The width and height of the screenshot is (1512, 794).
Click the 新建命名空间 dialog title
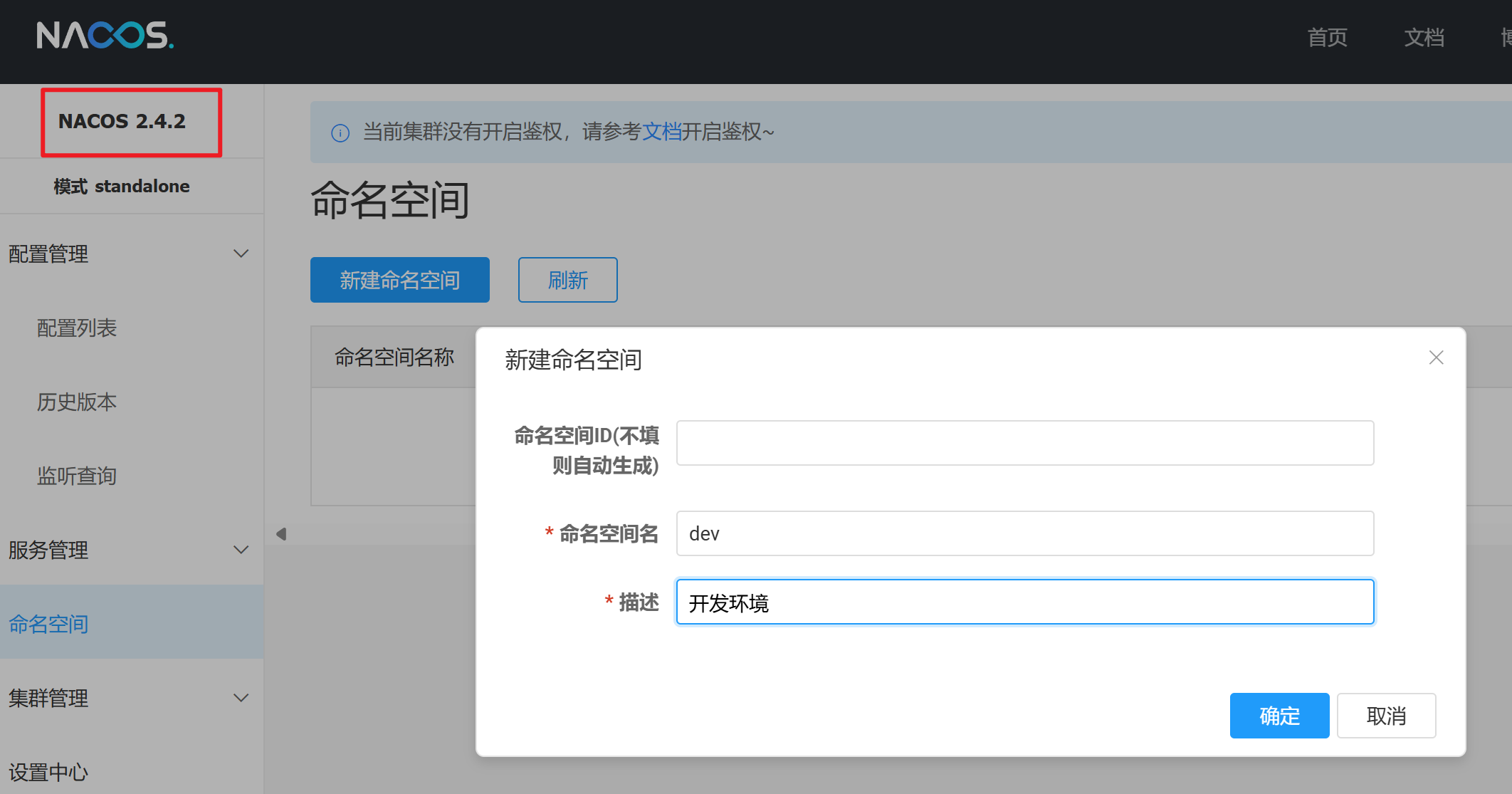point(574,360)
